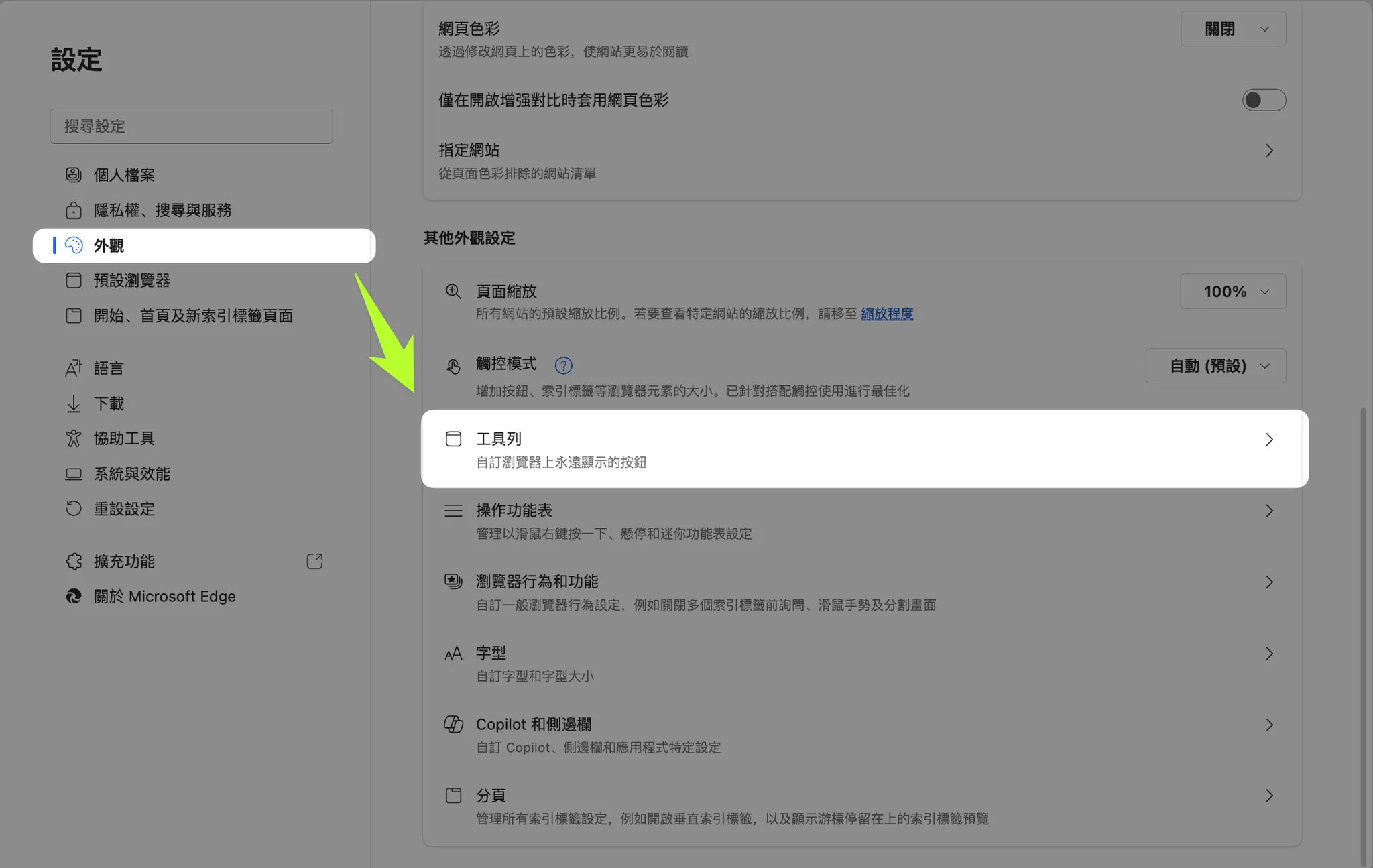Click the Copilot icon in settings list

point(453,724)
